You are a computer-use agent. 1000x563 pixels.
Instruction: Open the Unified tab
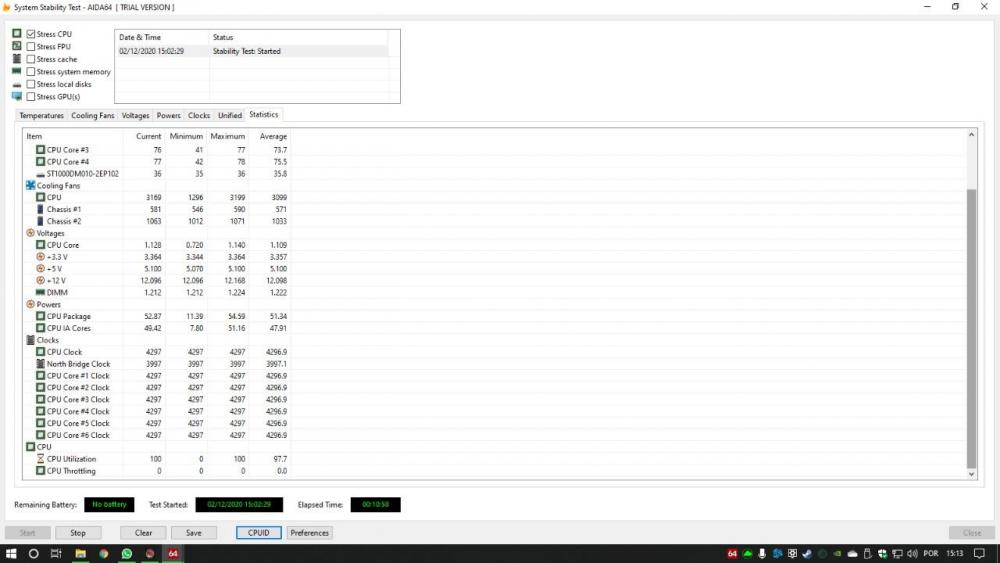point(230,115)
